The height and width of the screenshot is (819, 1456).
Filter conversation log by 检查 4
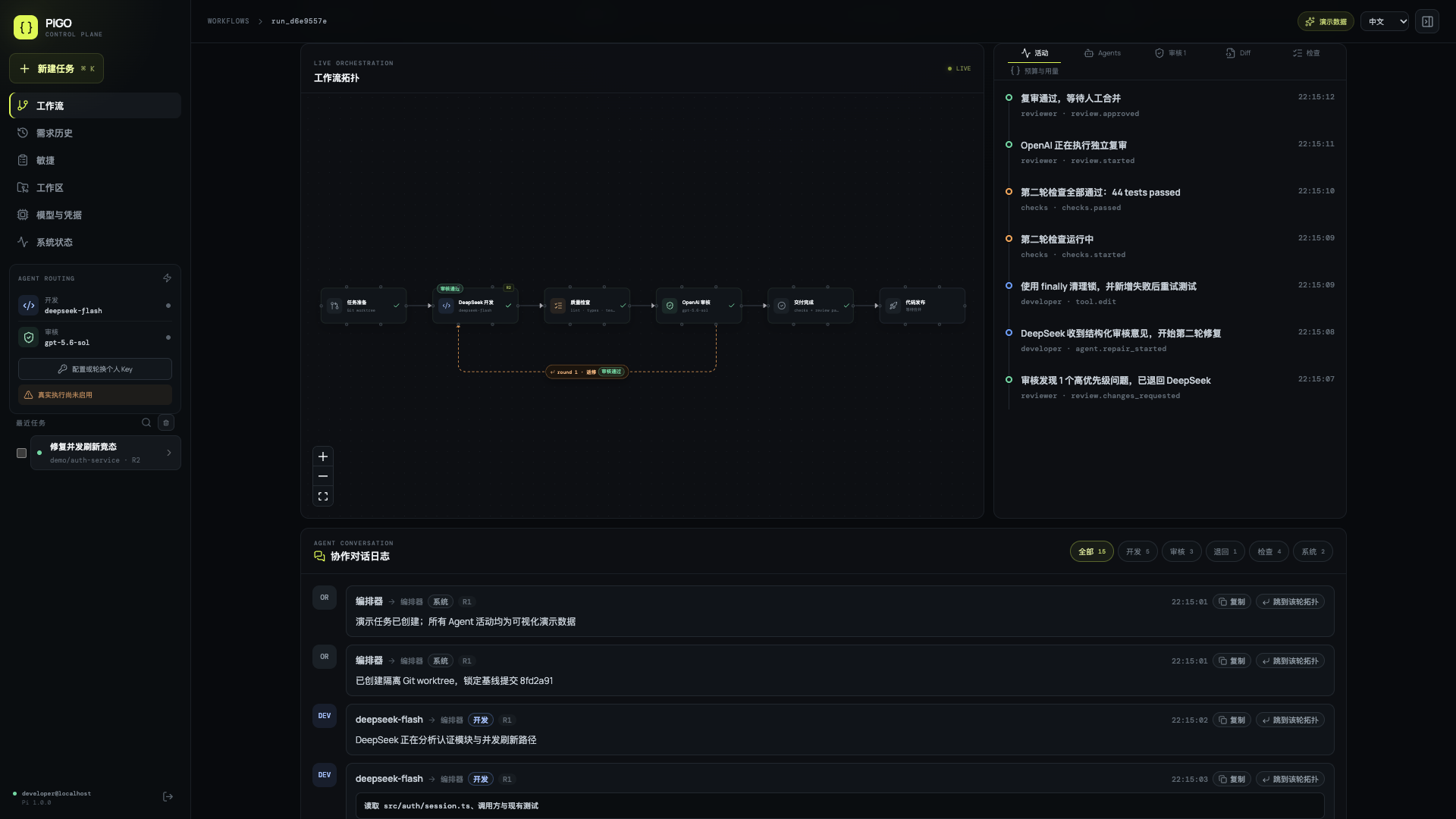point(1269,551)
